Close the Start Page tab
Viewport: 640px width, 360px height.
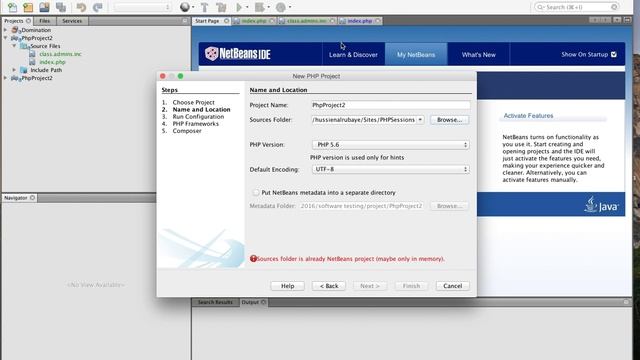click(x=227, y=21)
